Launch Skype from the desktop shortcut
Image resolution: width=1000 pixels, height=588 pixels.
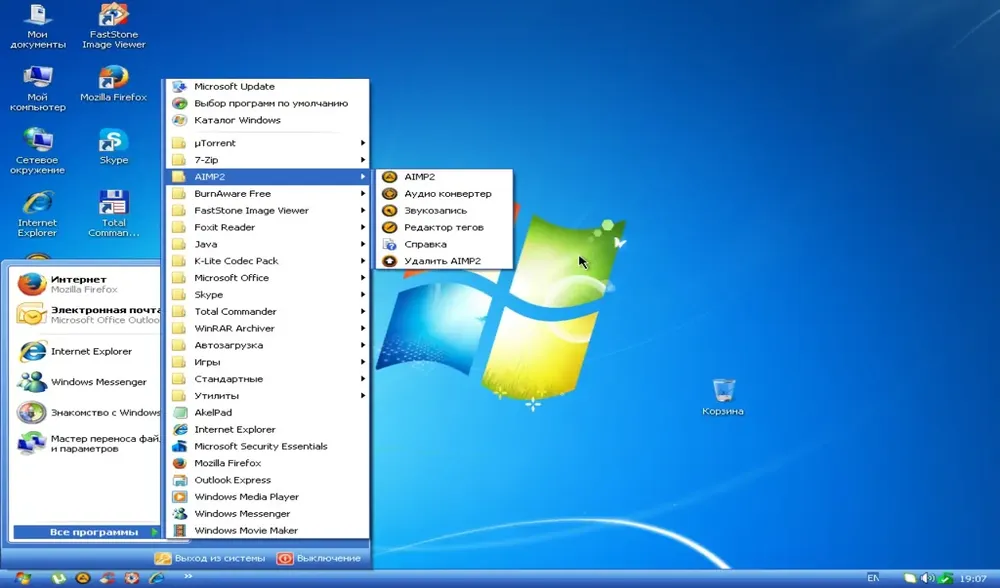(x=114, y=147)
